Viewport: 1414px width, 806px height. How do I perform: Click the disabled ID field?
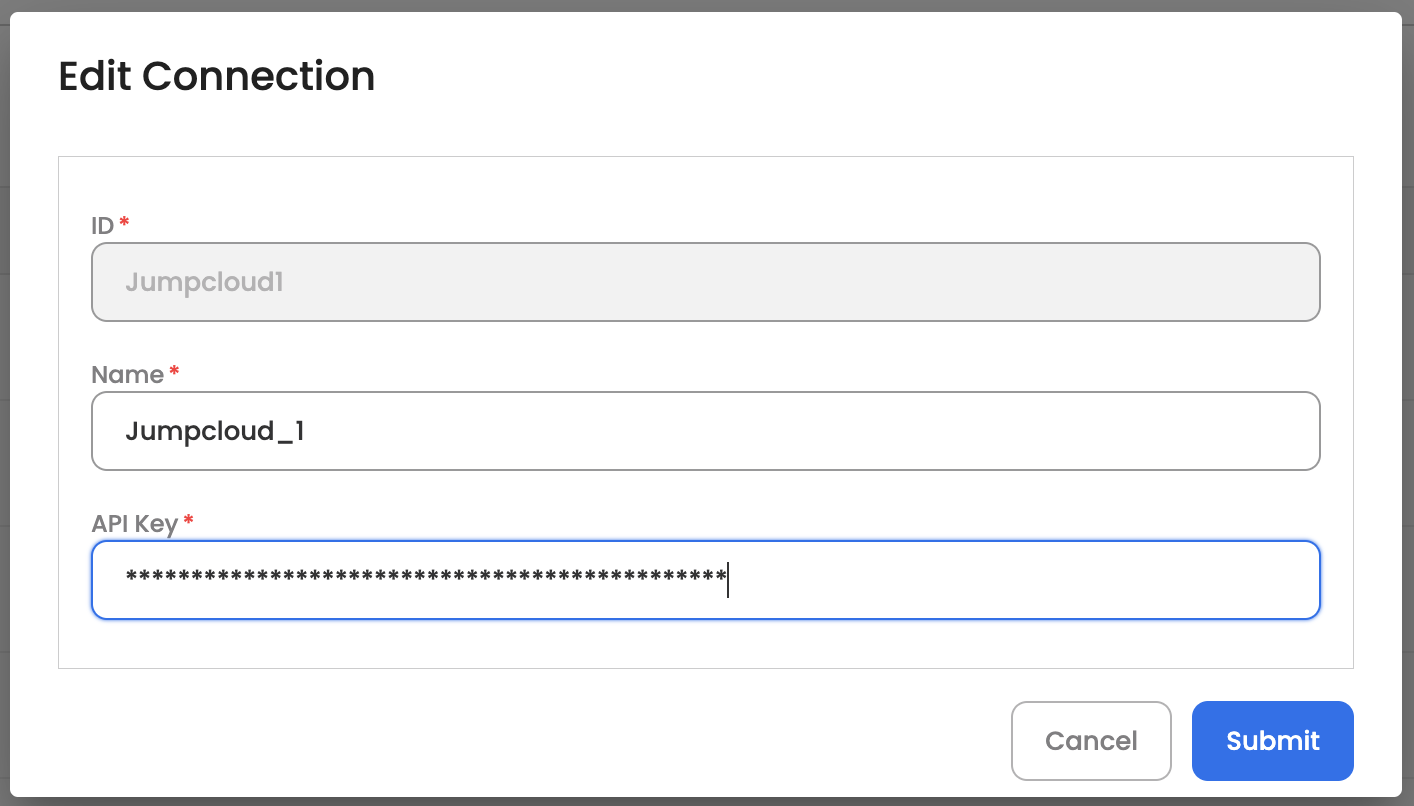[x=705, y=282]
